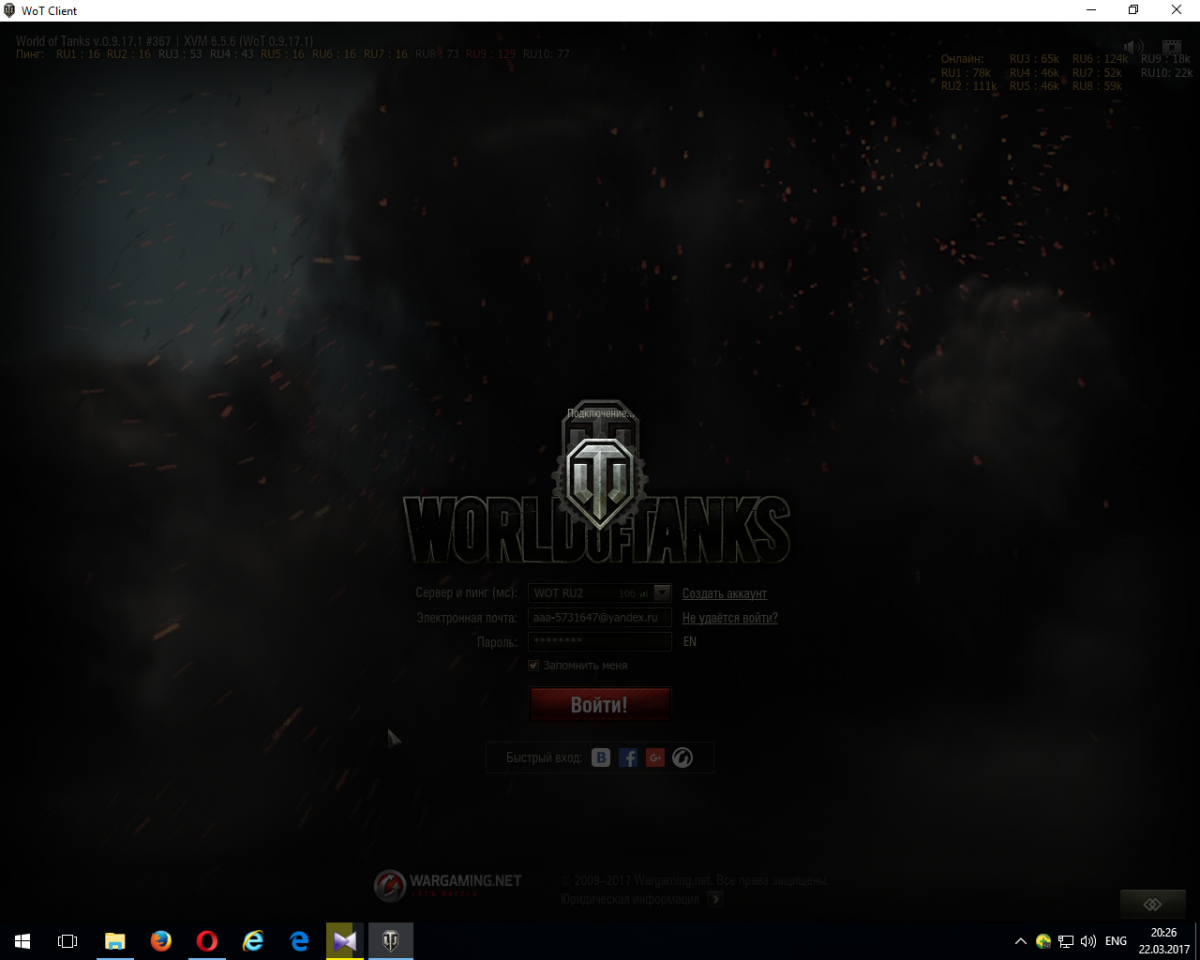Log in via VK quick-login icon
This screenshot has height=960, width=1200.
(601, 758)
